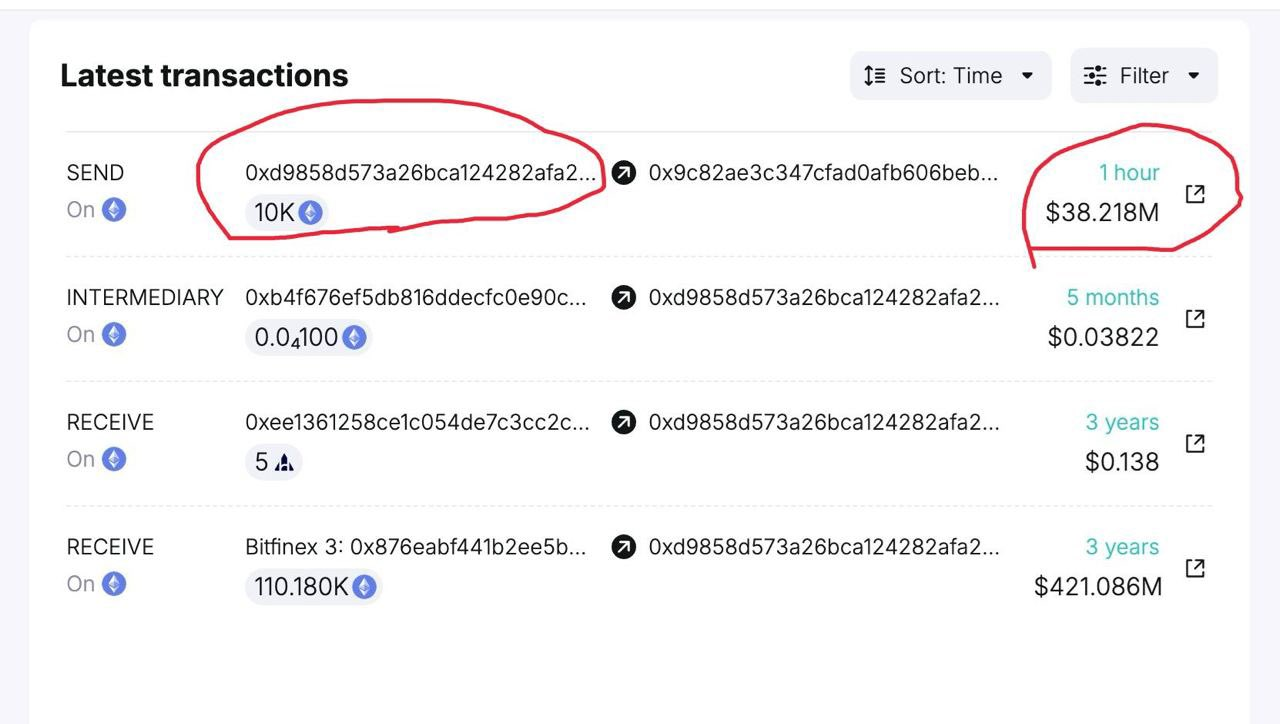1280x724 pixels.
Task: Open external link for 5 months transaction
Action: [x=1195, y=319]
